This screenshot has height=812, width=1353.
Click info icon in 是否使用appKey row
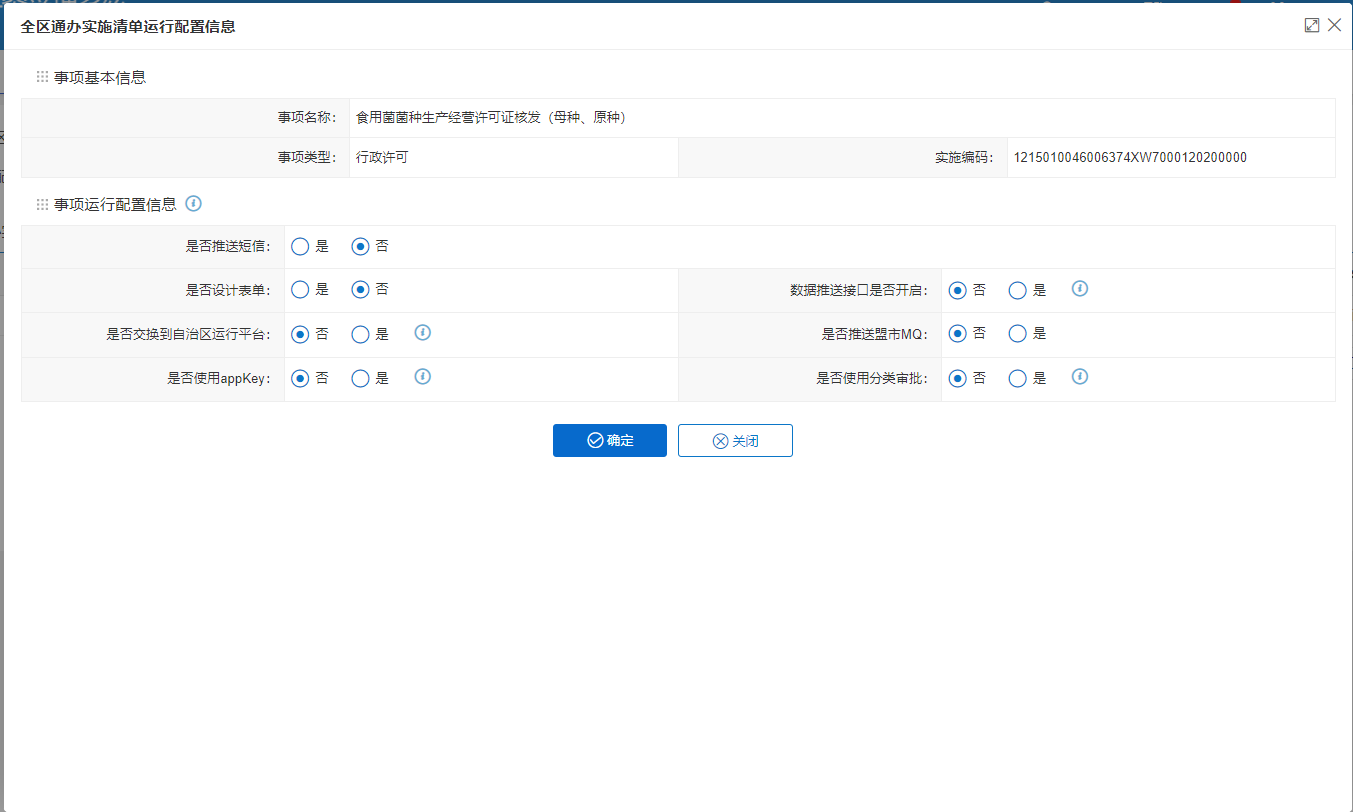[x=423, y=377]
